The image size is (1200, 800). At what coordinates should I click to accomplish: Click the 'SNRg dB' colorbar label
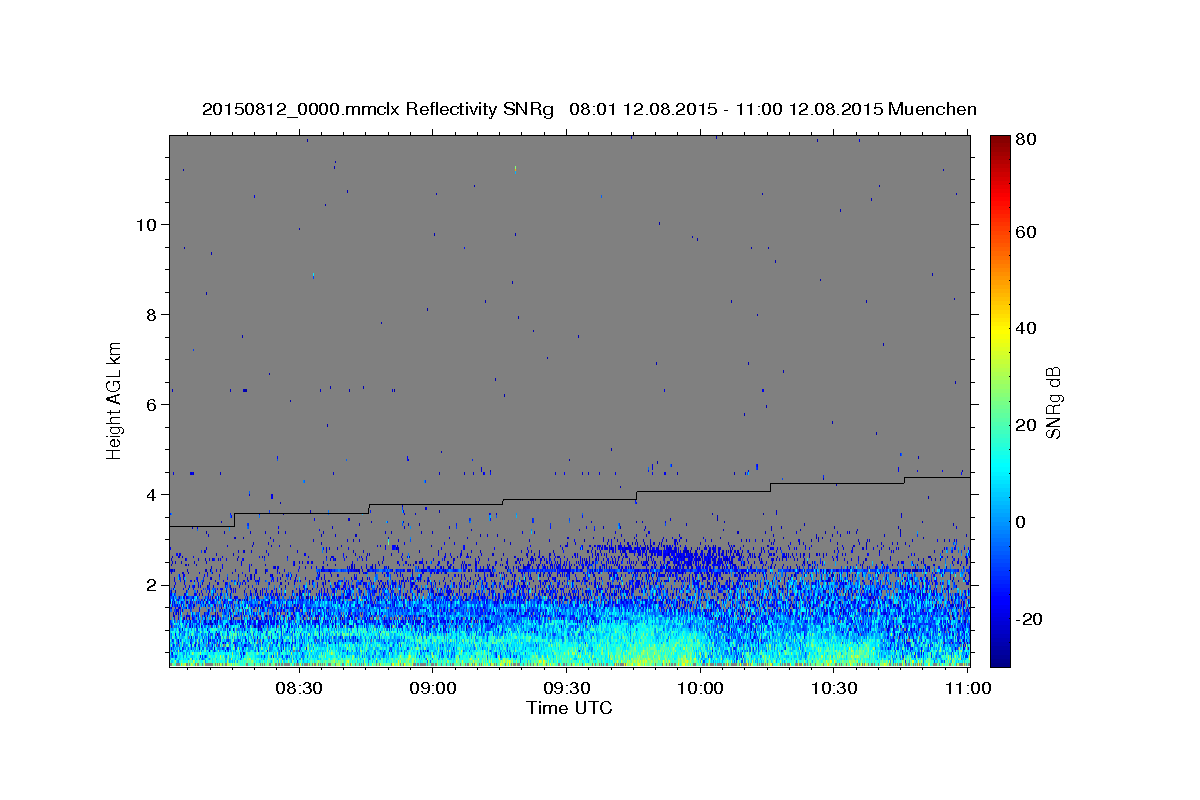pyautogui.click(x=1053, y=402)
